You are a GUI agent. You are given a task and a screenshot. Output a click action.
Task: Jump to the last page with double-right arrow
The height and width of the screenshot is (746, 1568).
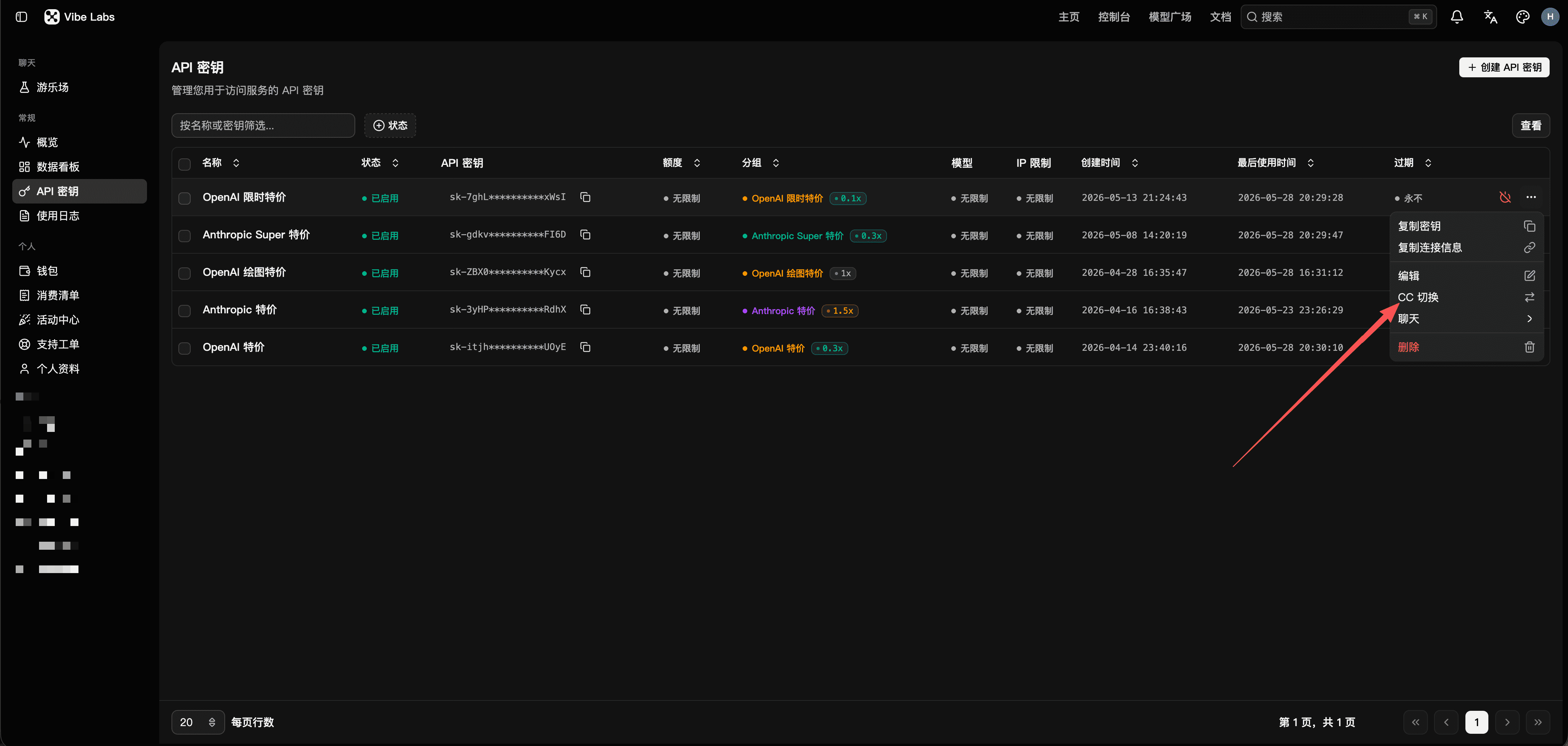coord(1537,722)
